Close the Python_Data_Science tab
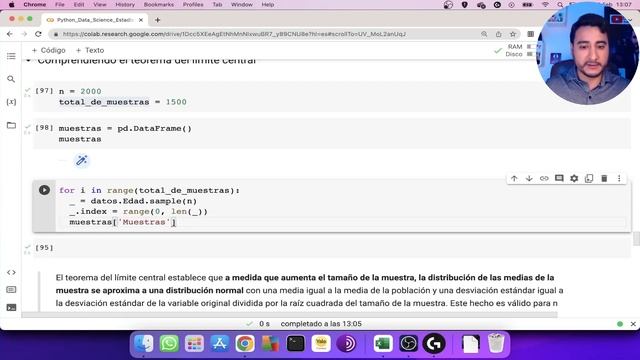Viewport: 640px width, 360px height. (x=141, y=20)
